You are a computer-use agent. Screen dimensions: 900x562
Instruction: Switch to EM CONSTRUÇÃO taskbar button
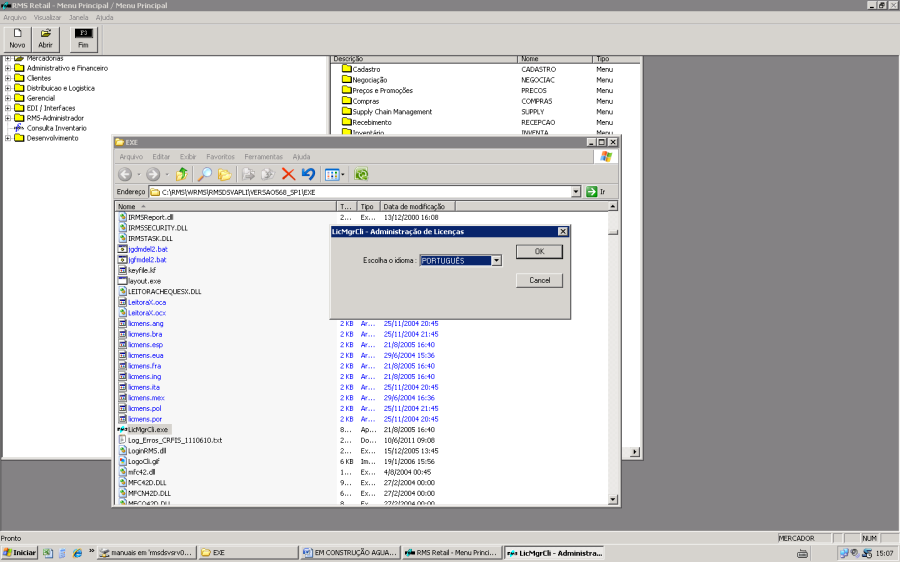(350, 553)
